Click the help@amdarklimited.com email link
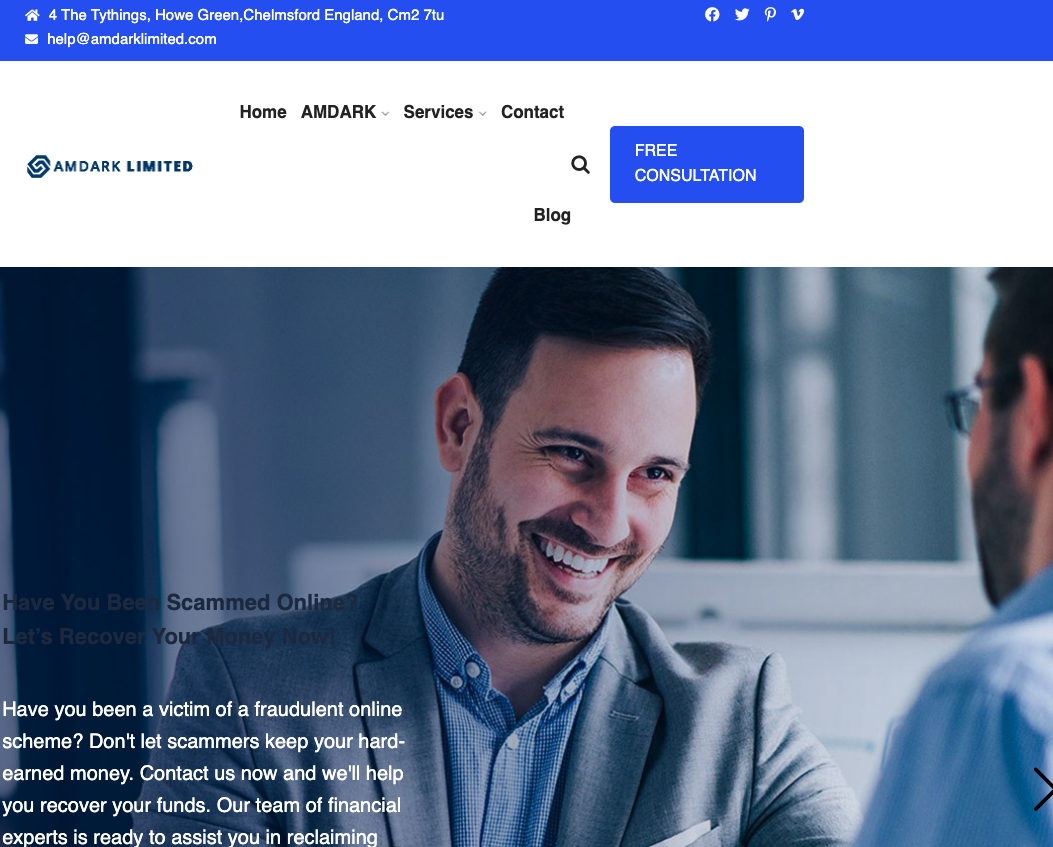This screenshot has width=1053, height=847. point(132,39)
